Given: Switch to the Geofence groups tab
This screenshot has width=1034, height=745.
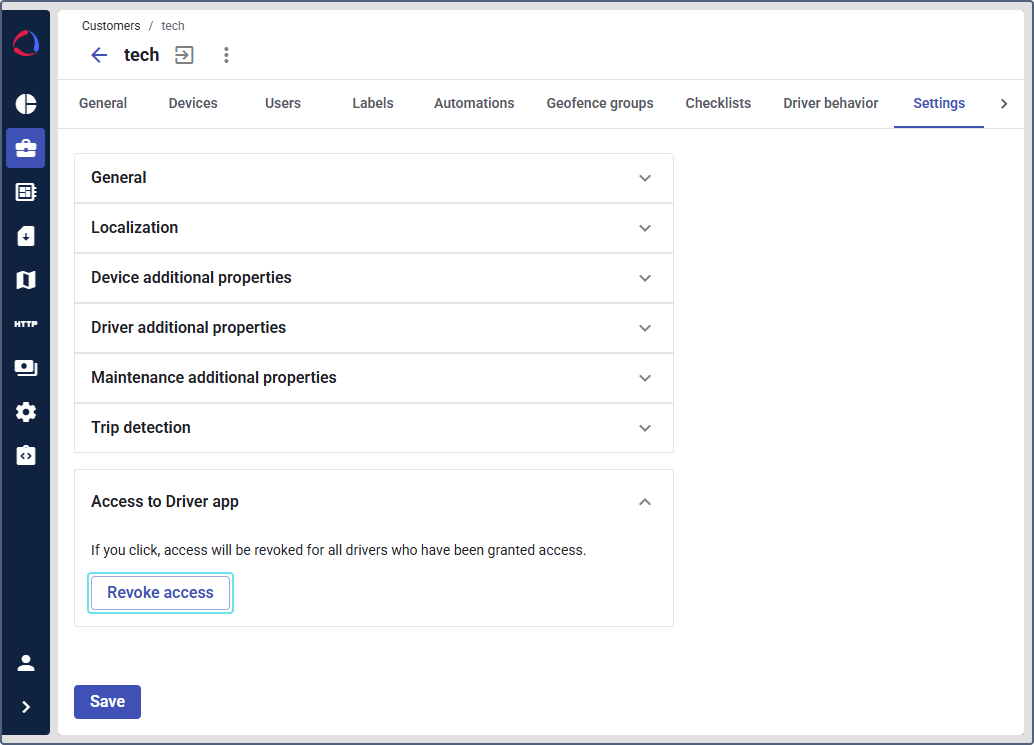Looking at the screenshot, I should [x=600, y=103].
